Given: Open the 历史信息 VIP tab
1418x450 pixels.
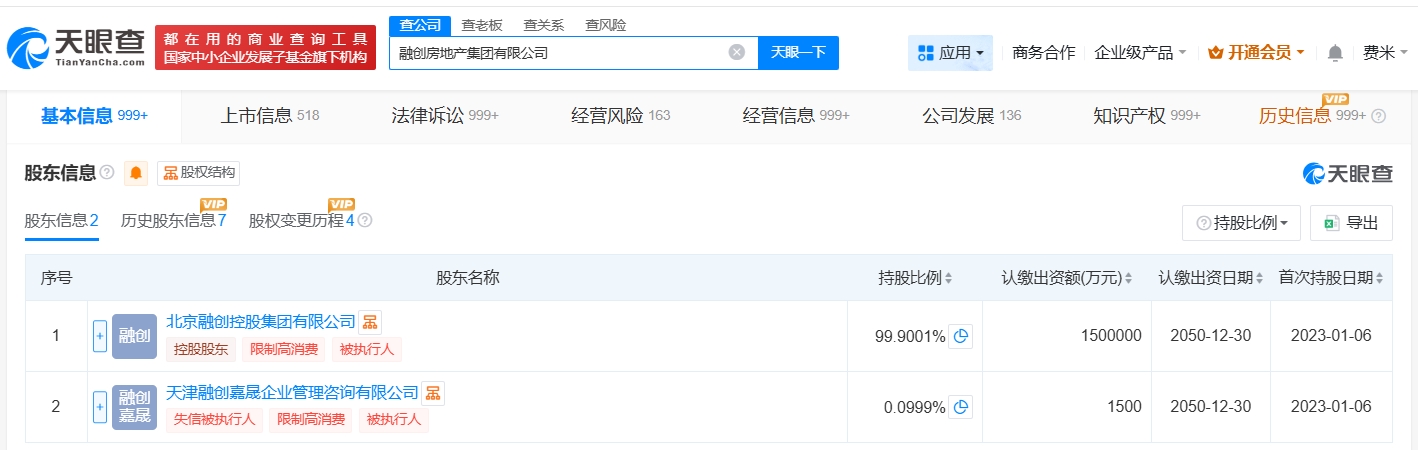Looking at the screenshot, I should (1312, 116).
